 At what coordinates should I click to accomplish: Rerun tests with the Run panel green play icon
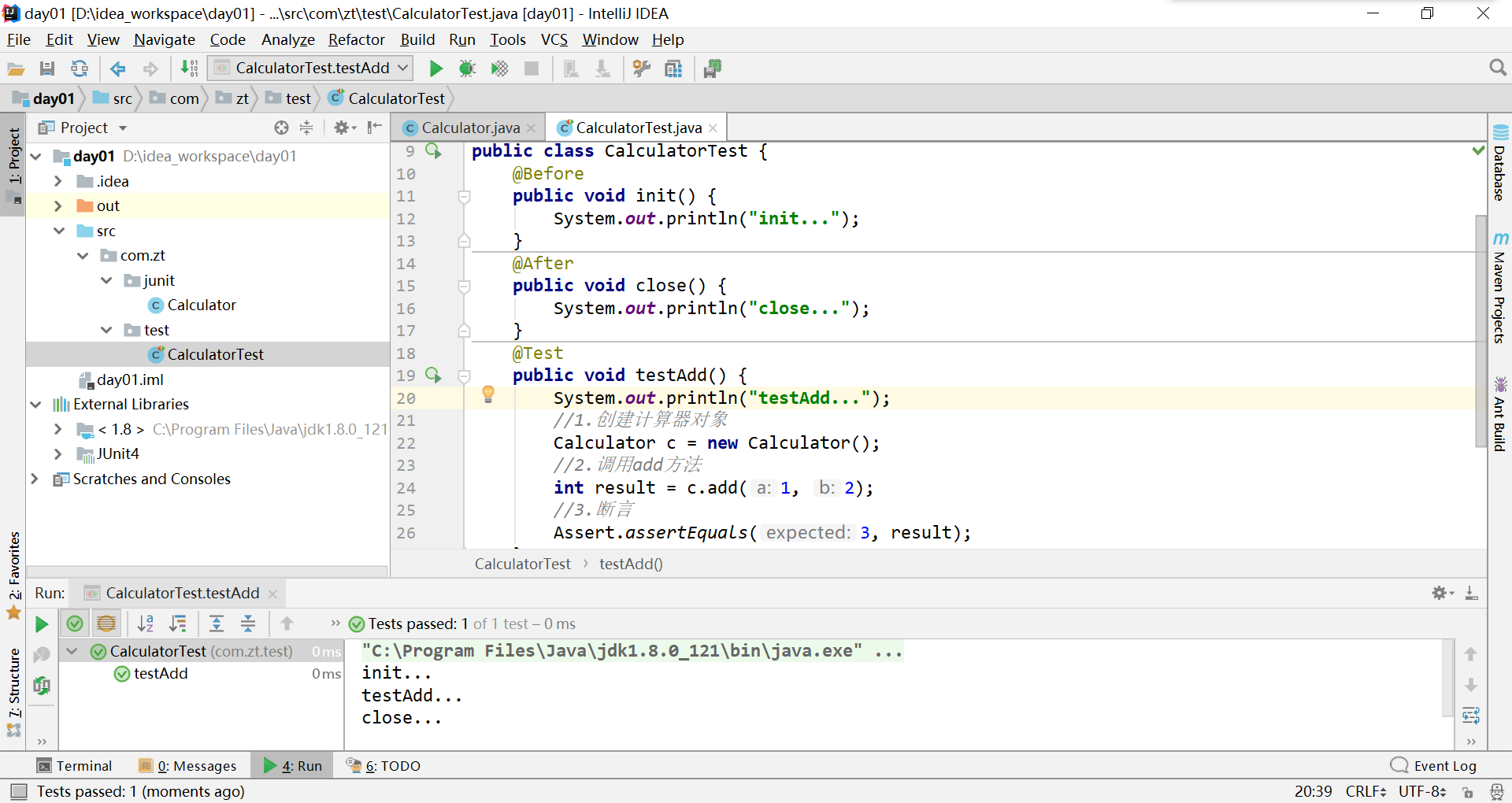point(42,624)
